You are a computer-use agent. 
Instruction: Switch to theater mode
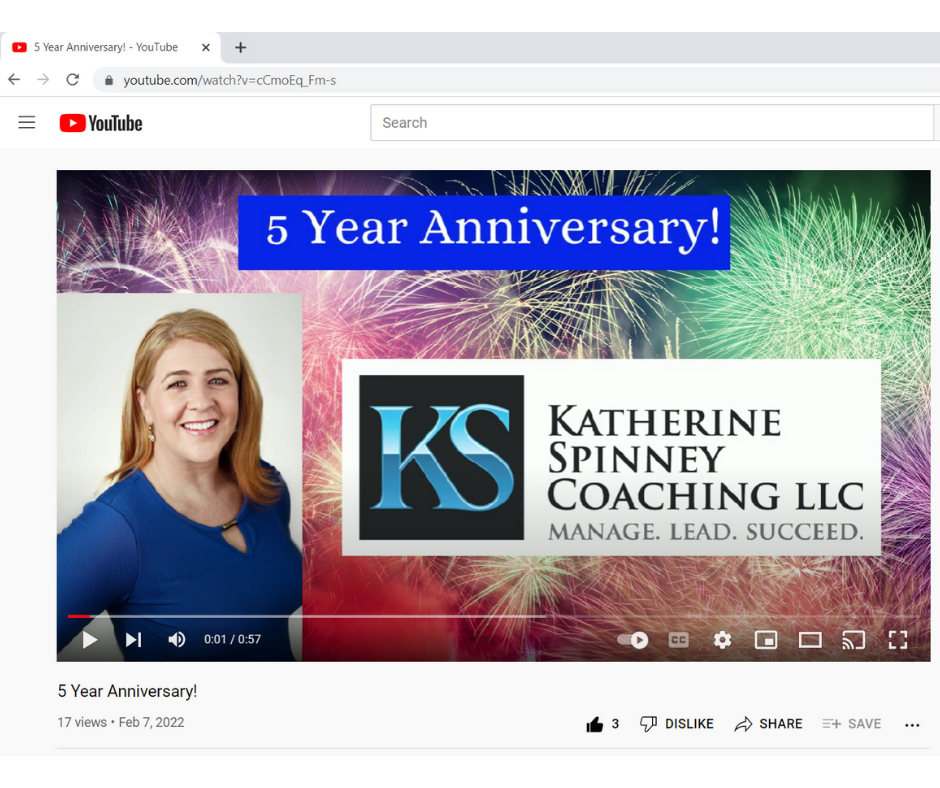pyautogui.click(x=810, y=640)
